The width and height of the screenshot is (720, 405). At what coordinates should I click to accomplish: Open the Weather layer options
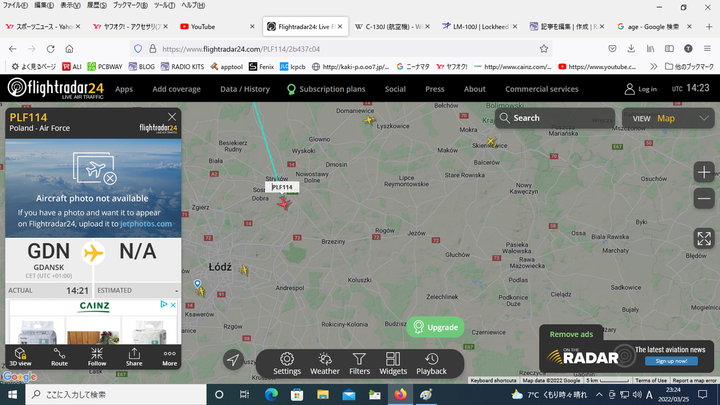324,363
